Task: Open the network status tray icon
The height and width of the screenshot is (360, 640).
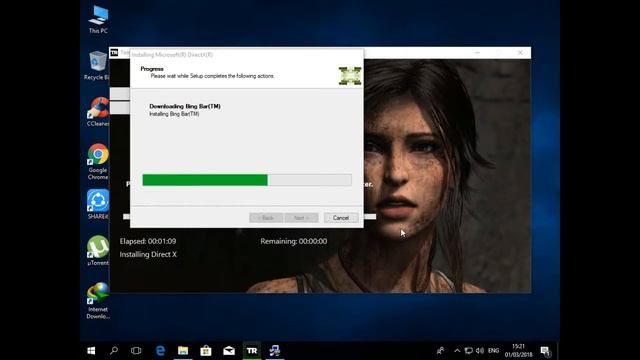Action: click(x=469, y=351)
